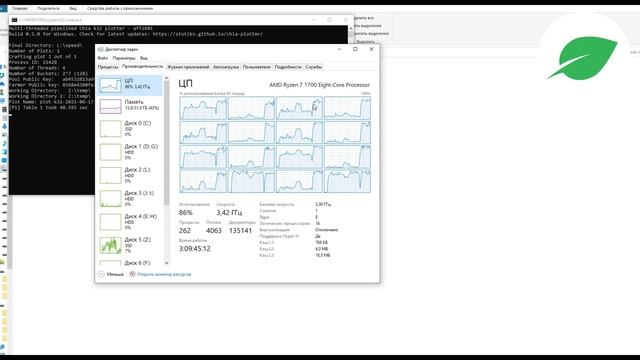The height and width of the screenshot is (360, 640).
Task: Open the Средства работы с приложениями tab
Action: [120, 8]
